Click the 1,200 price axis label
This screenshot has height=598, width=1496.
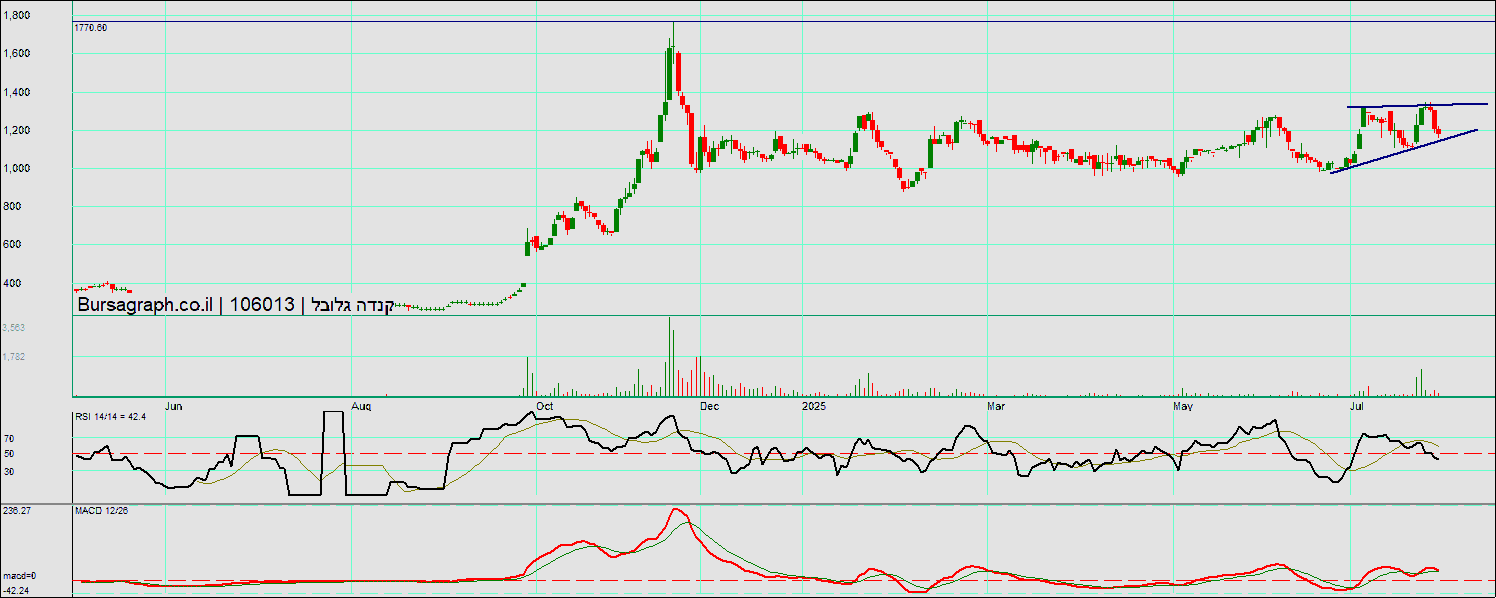[x=16, y=130]
